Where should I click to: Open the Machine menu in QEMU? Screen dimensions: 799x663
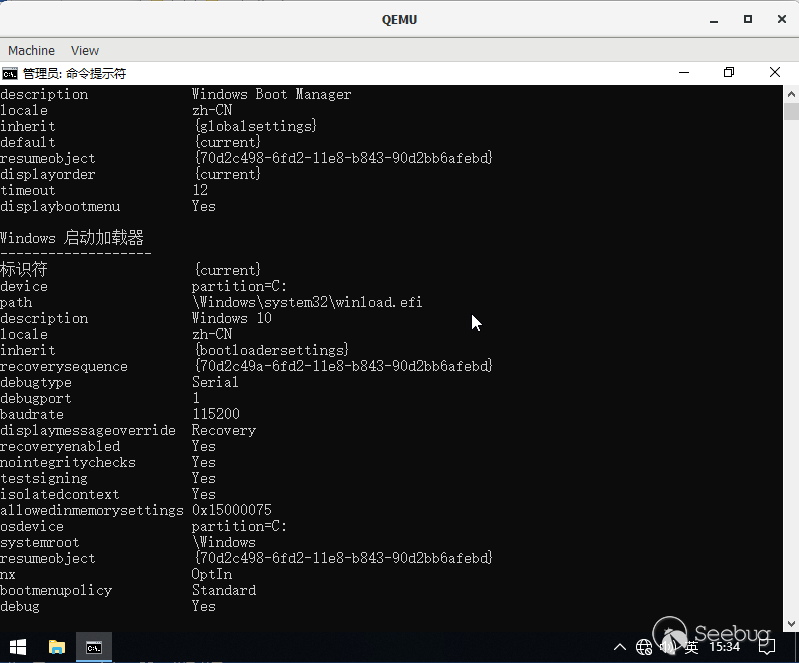31,50
